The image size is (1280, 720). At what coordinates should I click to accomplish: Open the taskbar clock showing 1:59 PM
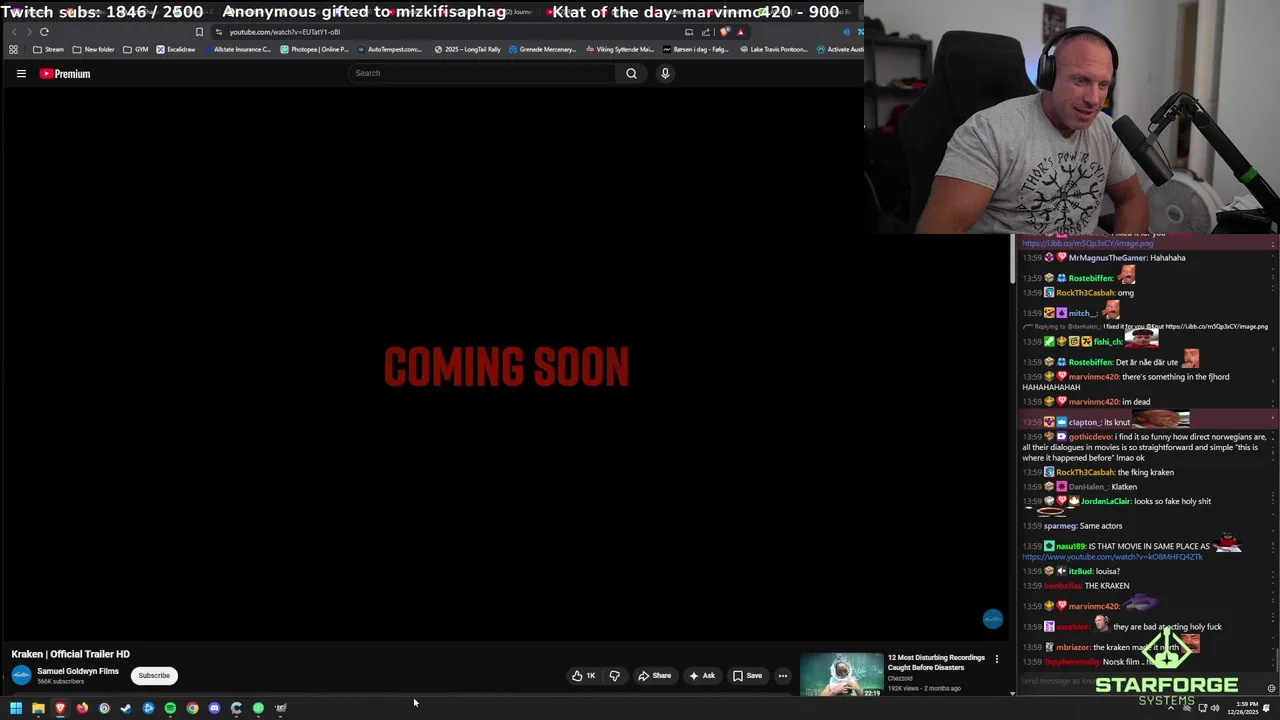(1244, 708)
